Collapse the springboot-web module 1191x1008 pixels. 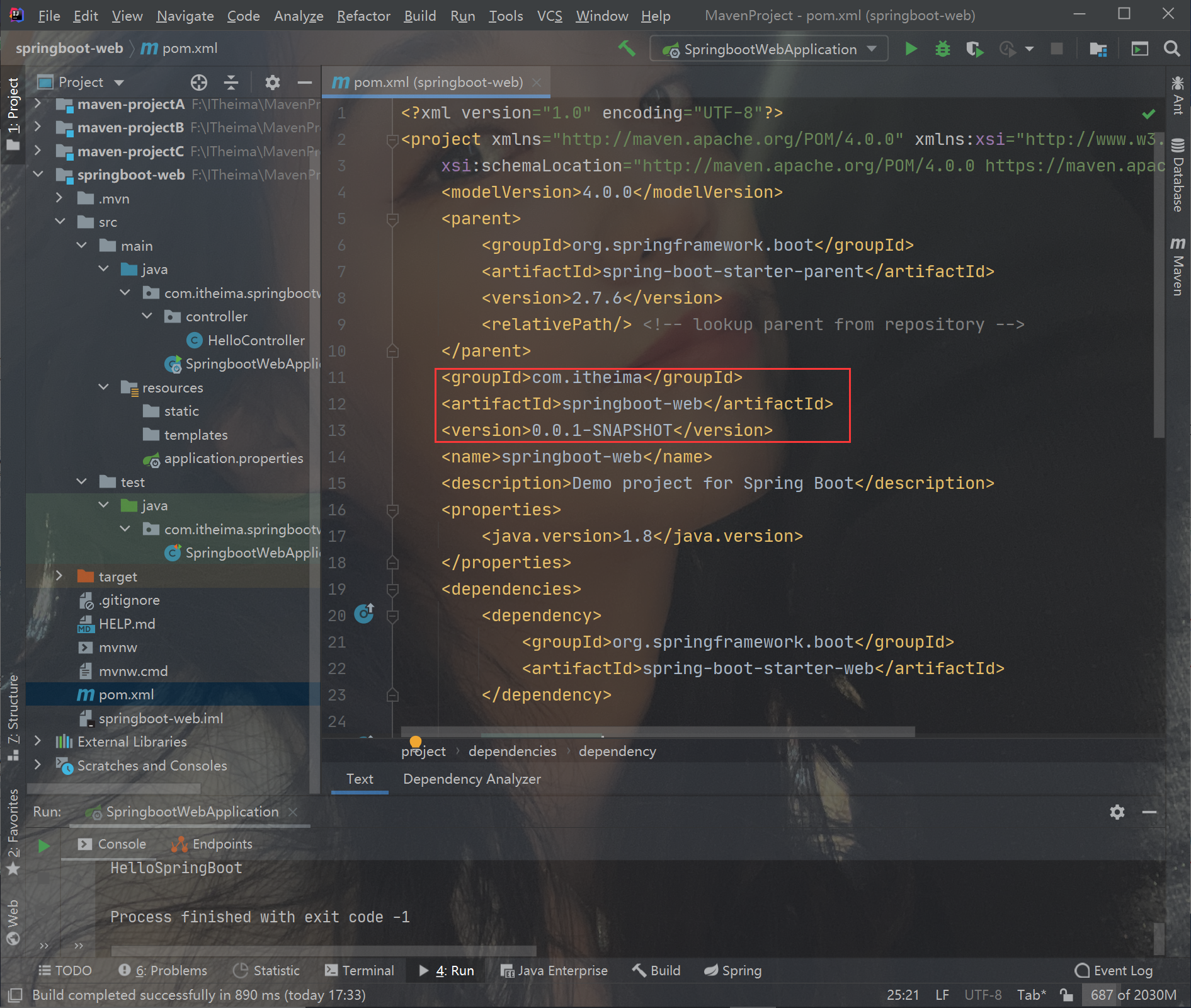tap(38, 175)
